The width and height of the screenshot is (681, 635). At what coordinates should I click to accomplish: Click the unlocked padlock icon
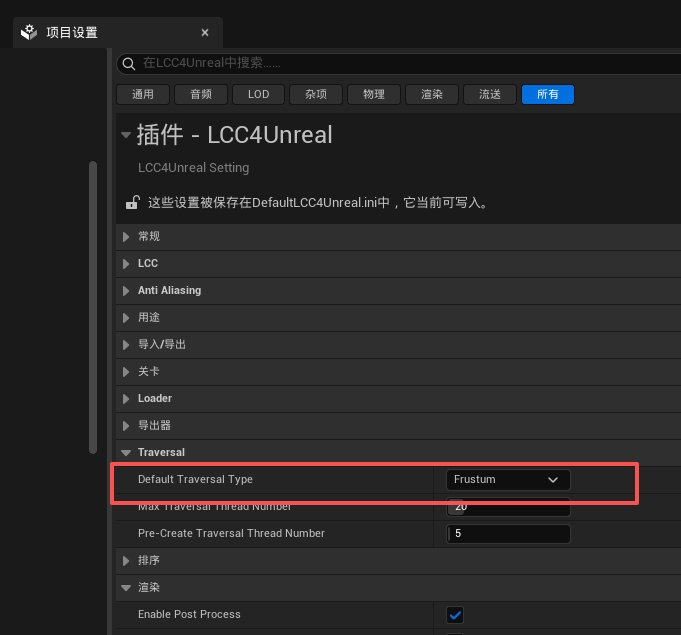point(133,202)
